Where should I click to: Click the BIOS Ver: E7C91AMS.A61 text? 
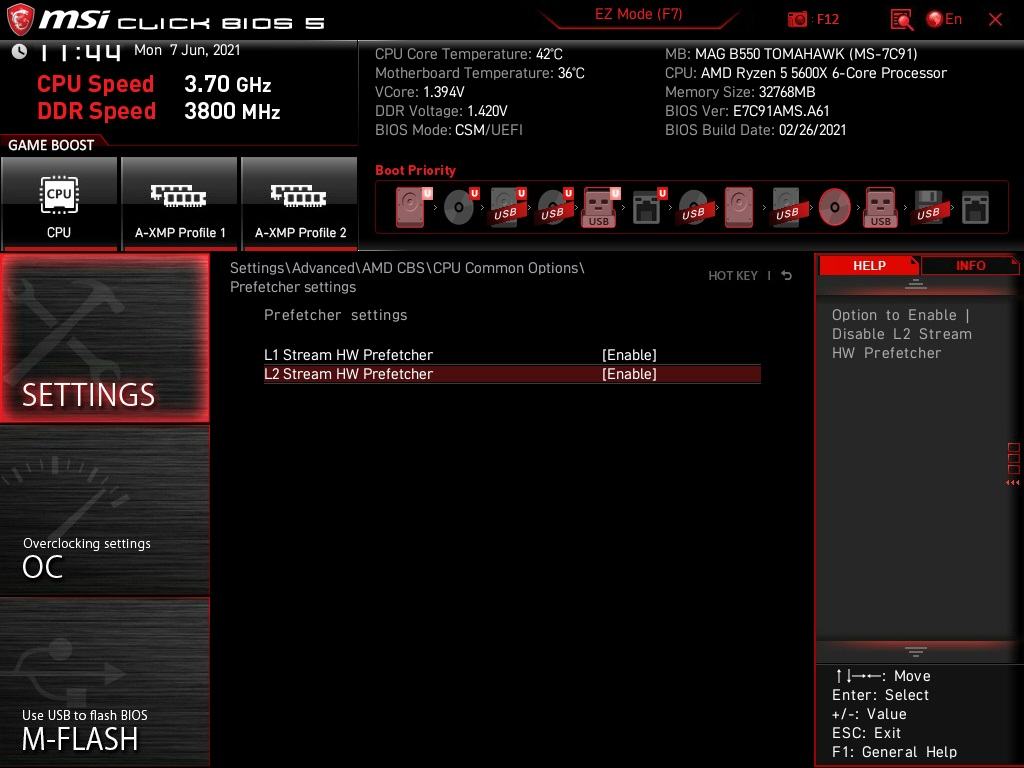(x=747, y=111)
